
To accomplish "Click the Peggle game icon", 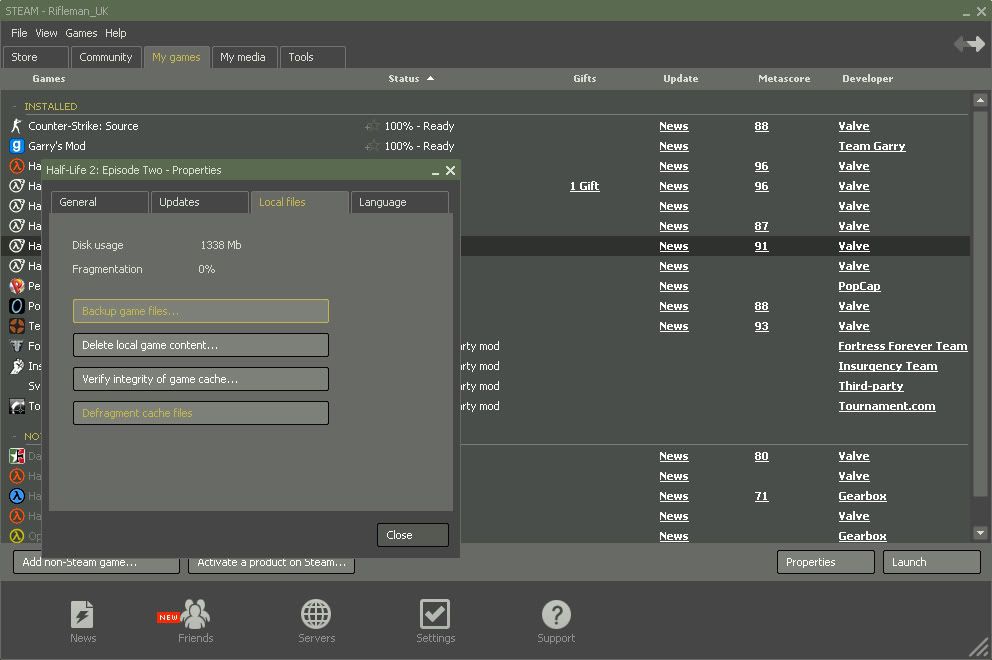I will 16,286.
